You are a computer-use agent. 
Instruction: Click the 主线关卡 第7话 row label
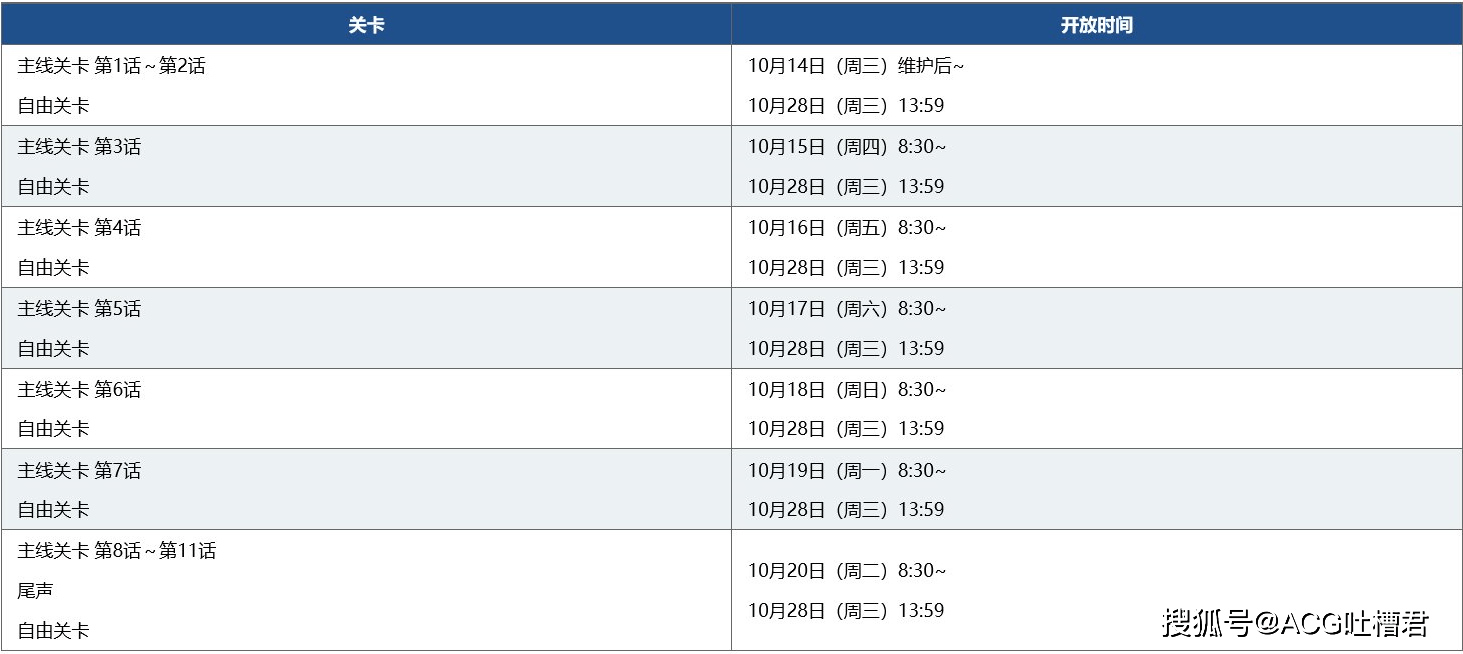point(79,471)
